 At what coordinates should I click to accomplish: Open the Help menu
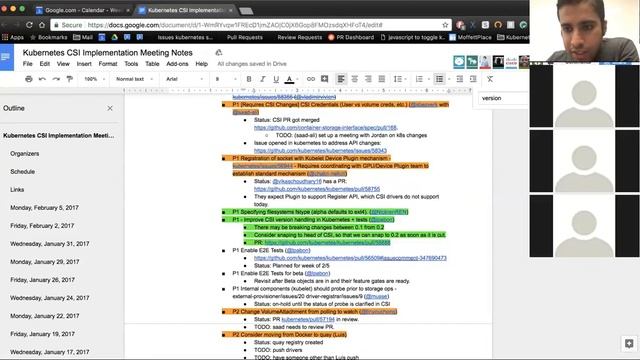click(x=202, y=64)
